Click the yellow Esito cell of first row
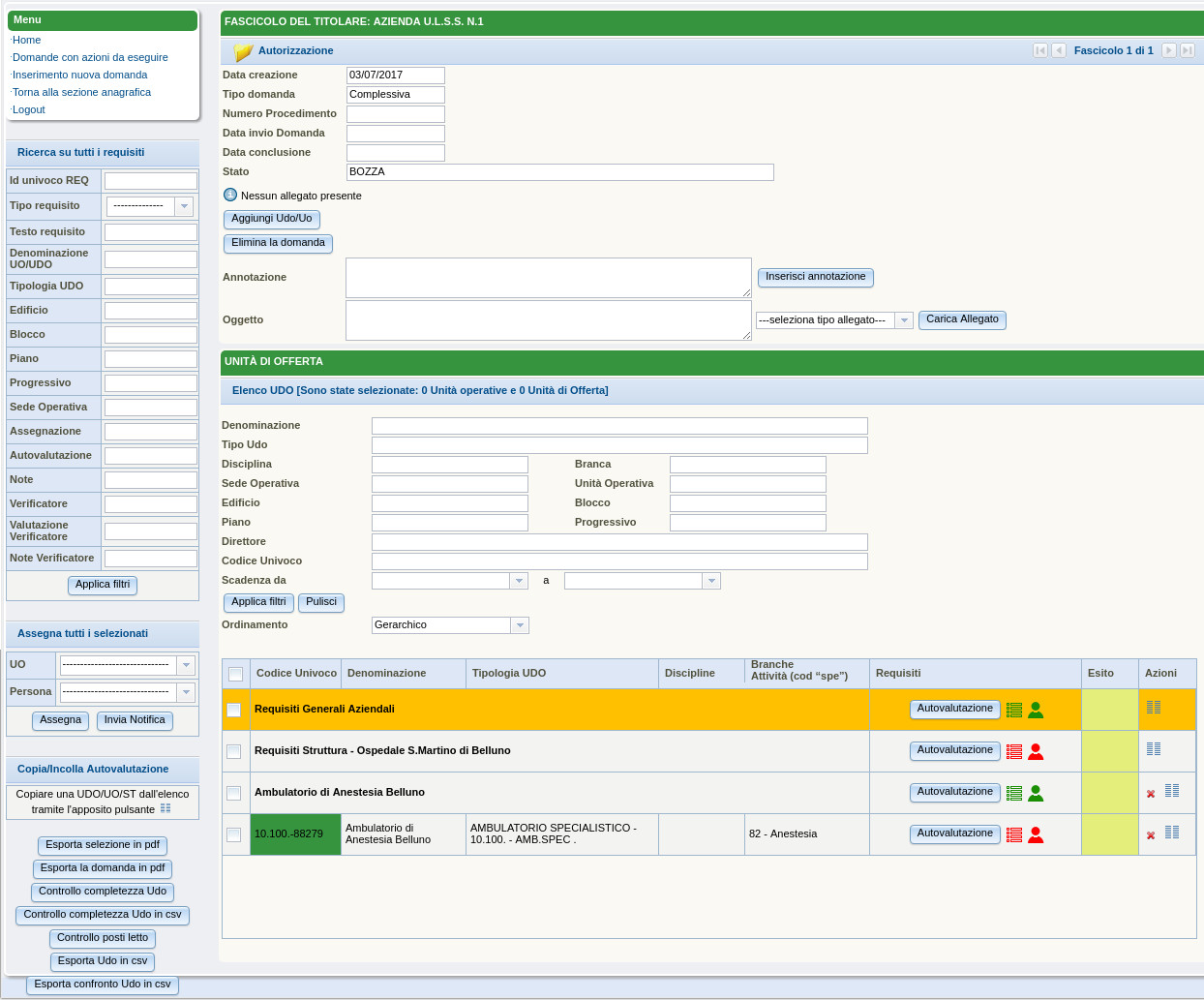The width and height of the screenshot is (1204, 1000). pos(1109,710)
